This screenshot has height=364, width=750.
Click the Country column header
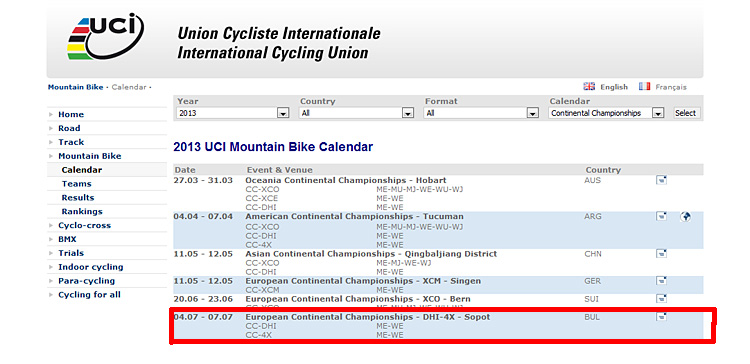(603, 170)
